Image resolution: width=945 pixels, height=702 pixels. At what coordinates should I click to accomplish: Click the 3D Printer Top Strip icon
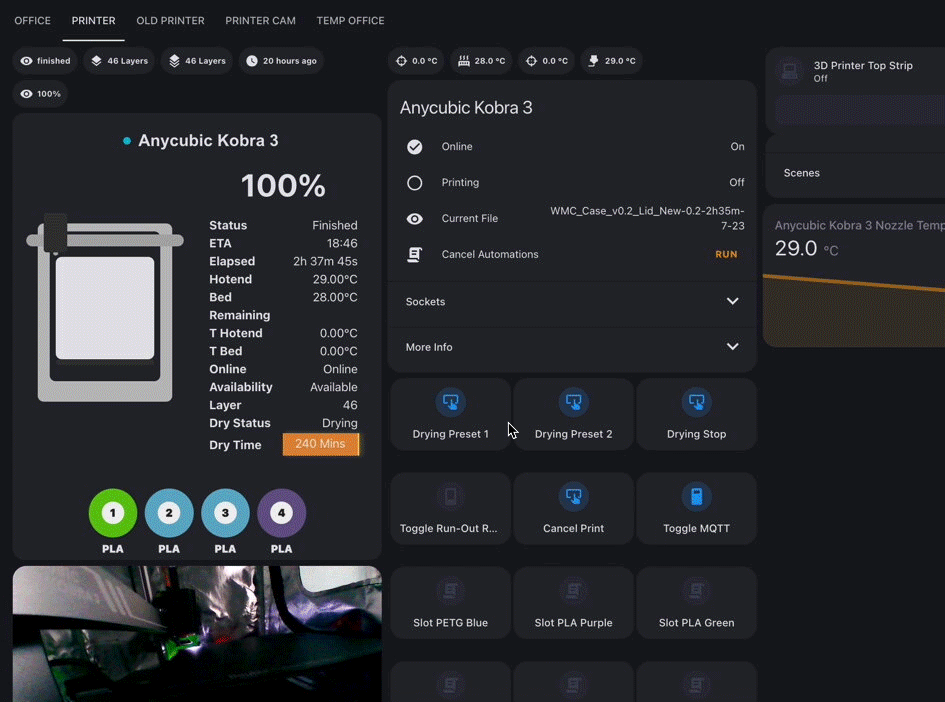coord(790,71)
